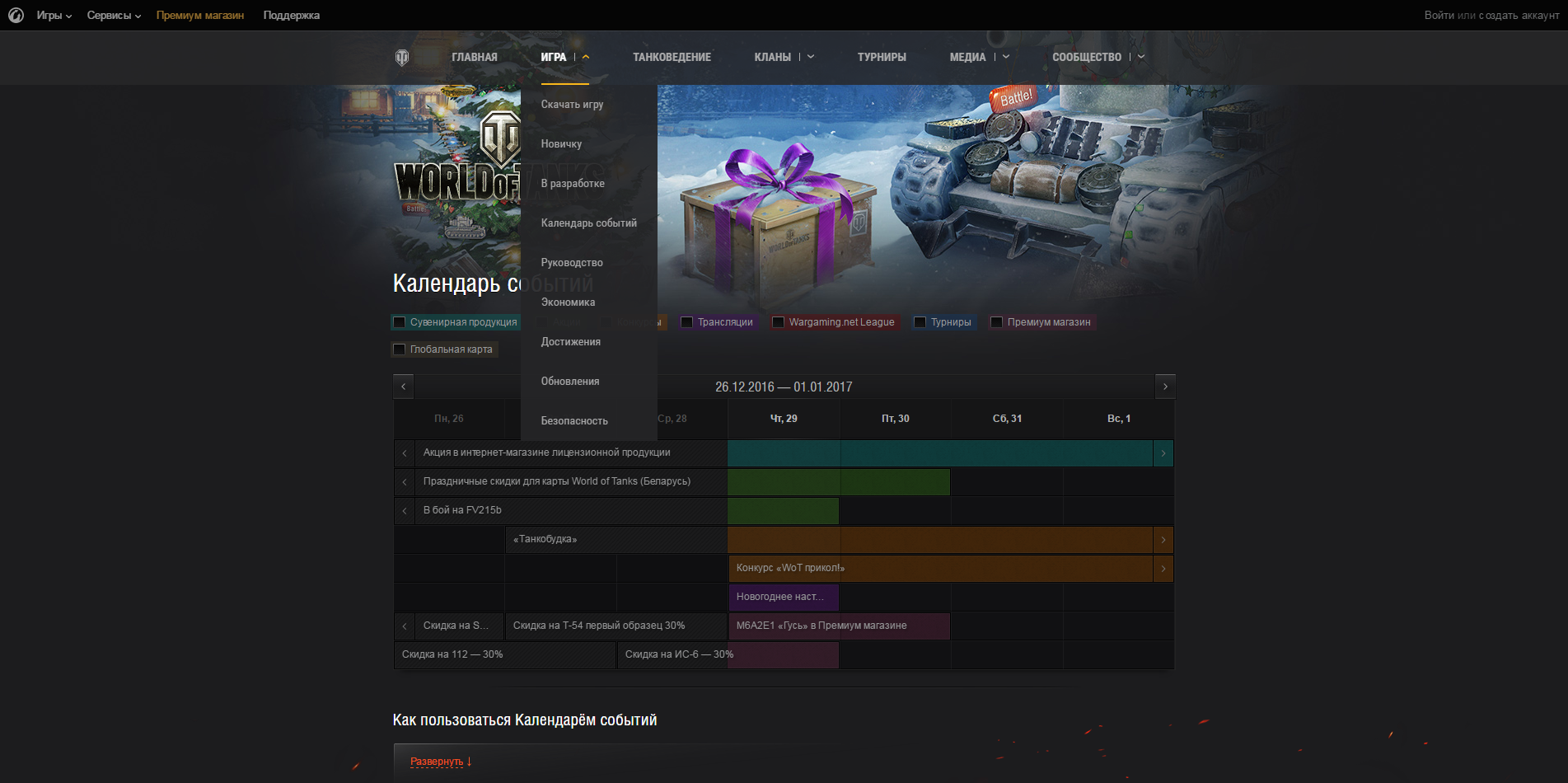1568x783 pixels.
Task: Collapse the ИГРА menu chevron
Action: [x=586, y=57]
